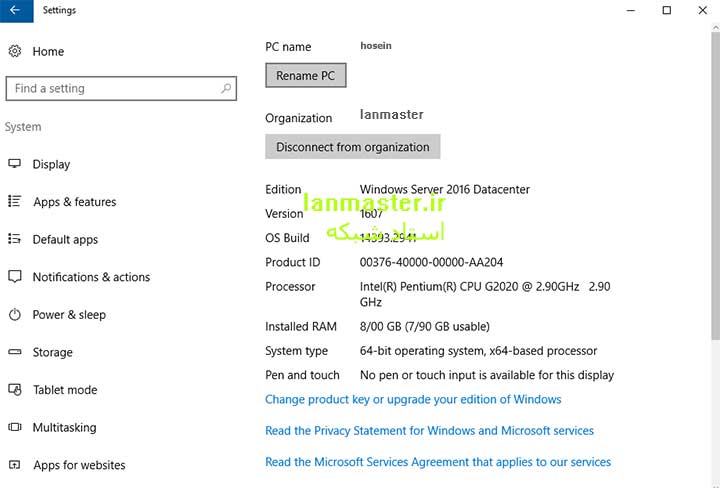This screenshot has height=488, width=720.
Task: Click the Rename PC button
Action: (306, 75)
